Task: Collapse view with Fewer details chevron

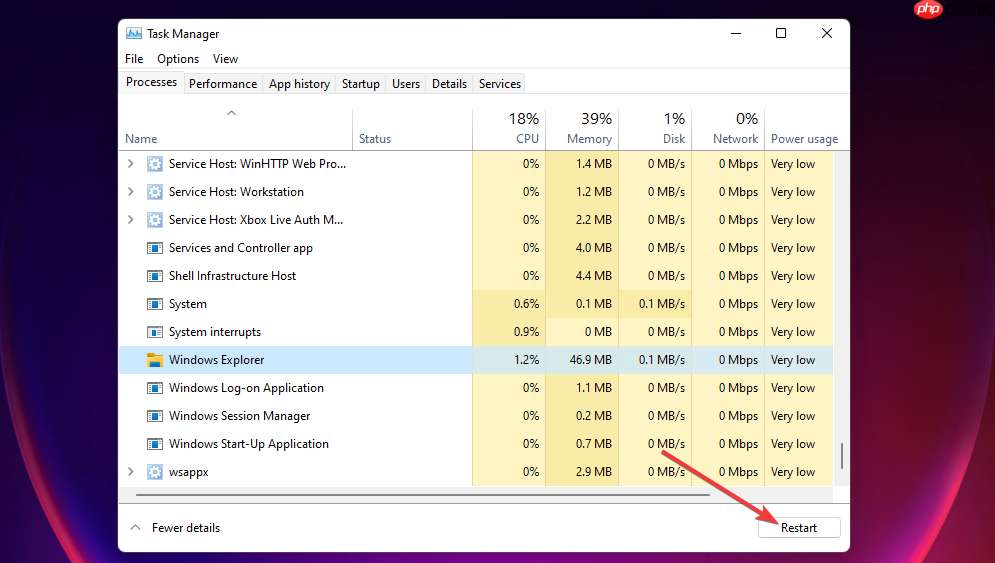Action: [135, 527]
